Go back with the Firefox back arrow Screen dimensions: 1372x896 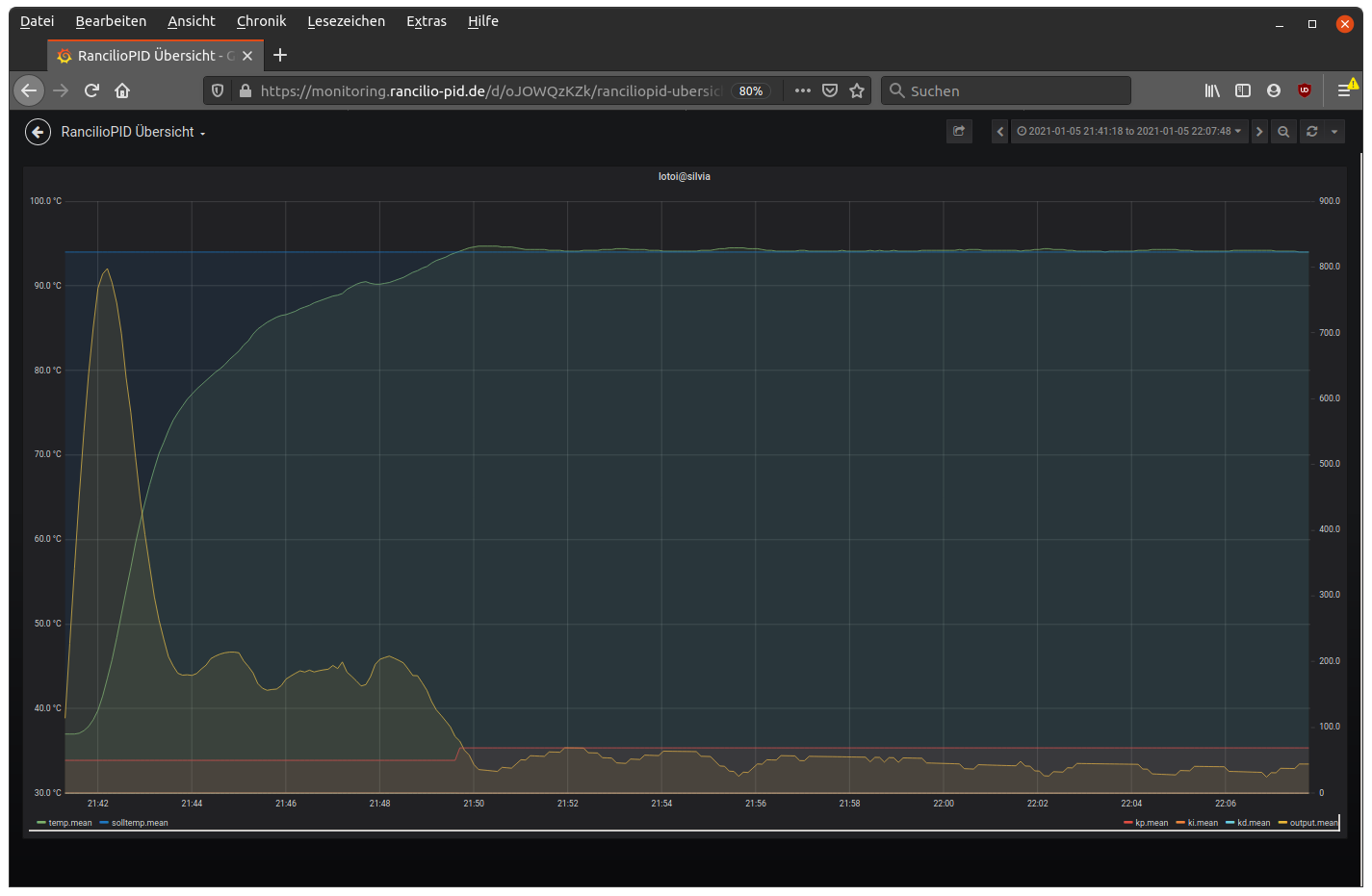pos(29,90)
